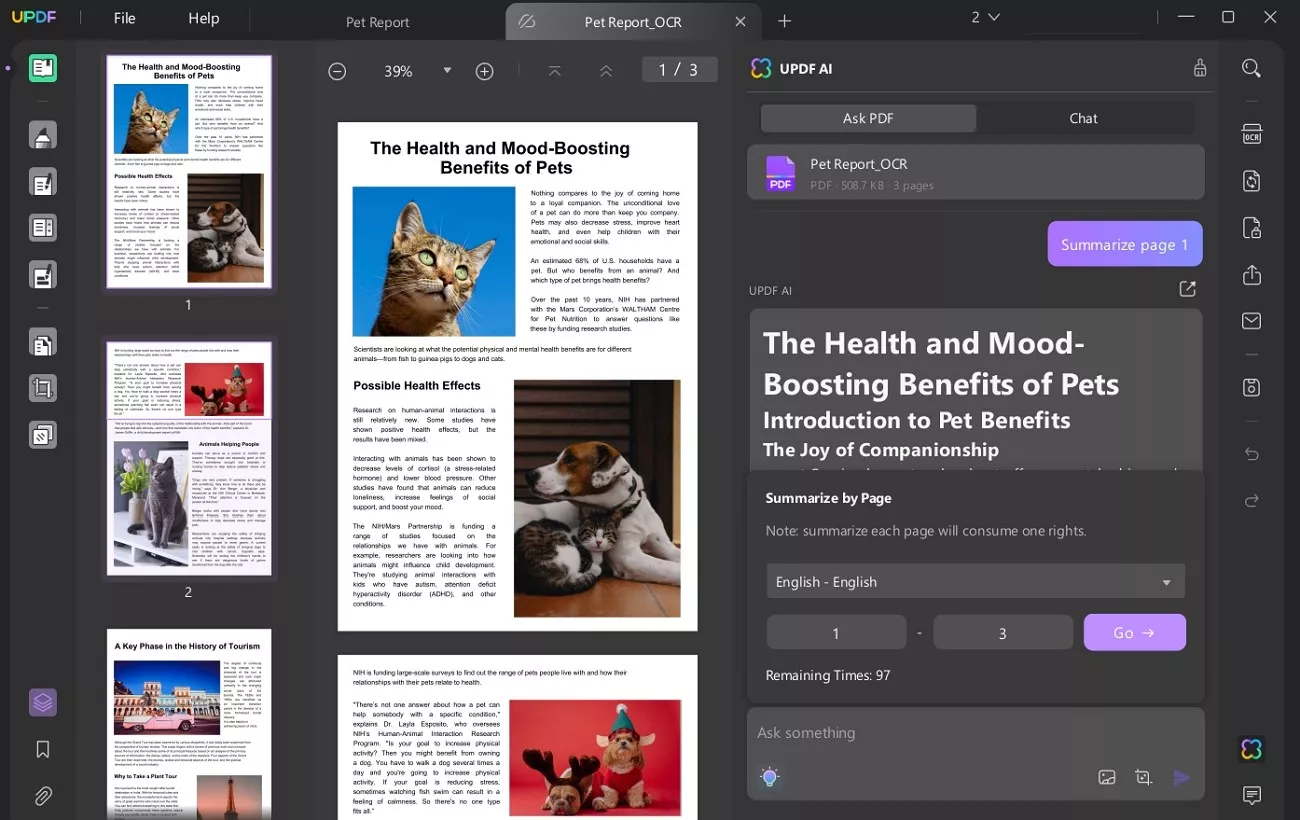Zoom in with the plus icon
This screenshot has height=820, width=1300.
point(485,71)
